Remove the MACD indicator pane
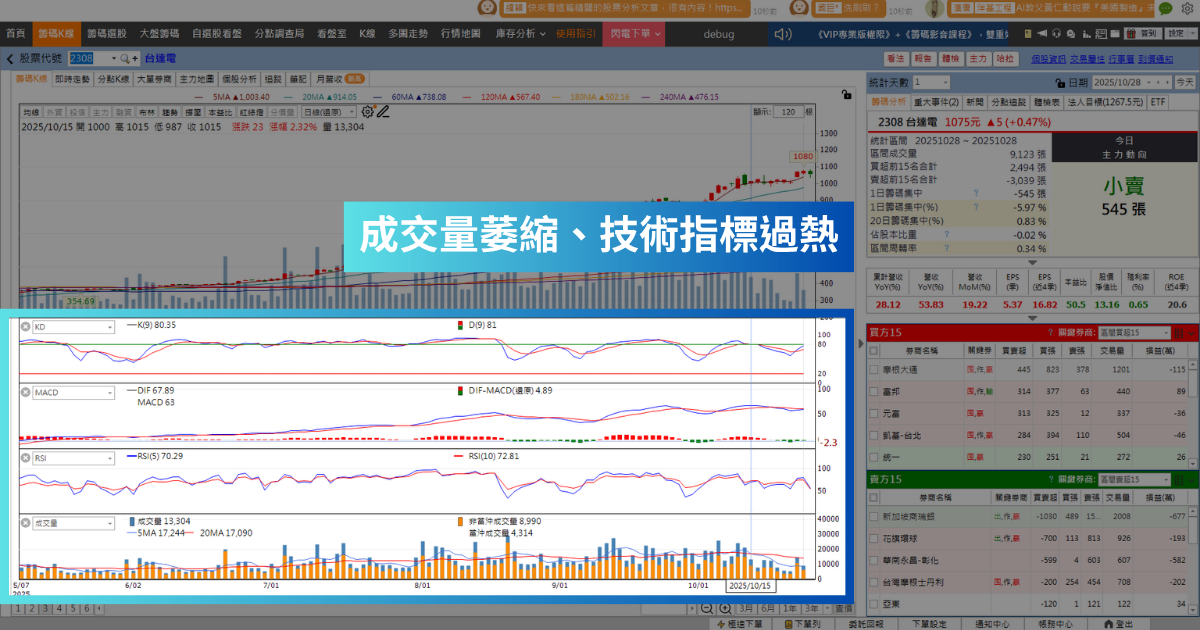 (26, 393)
